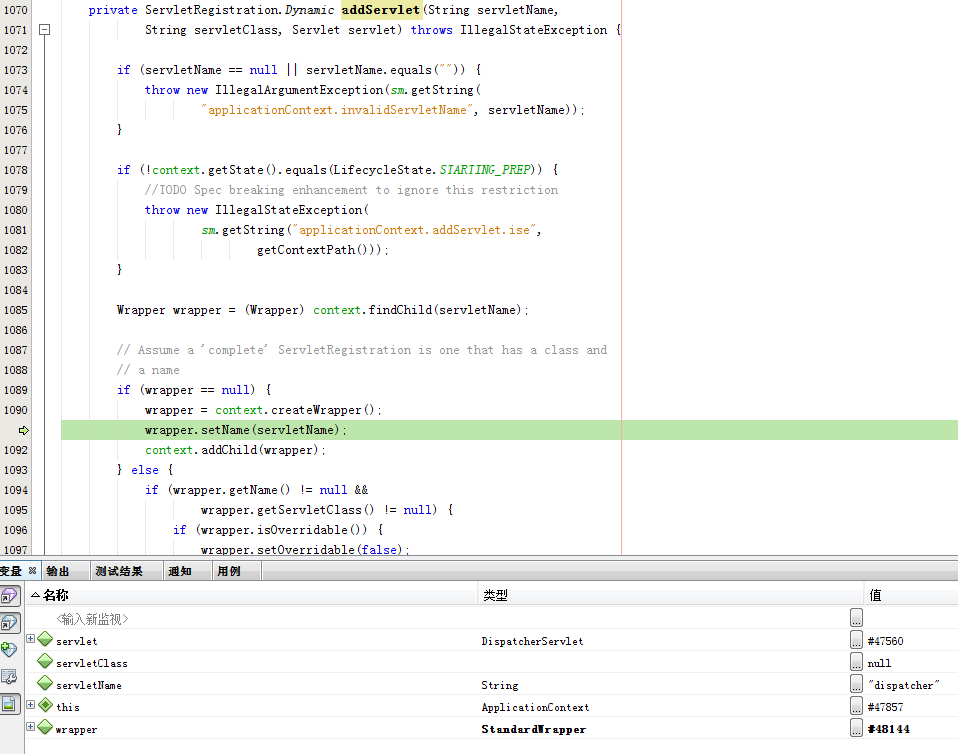Viewport: 958px width, 754px height.
Task: Click the null value for servletClass
Action: click(x=879, y=663)
